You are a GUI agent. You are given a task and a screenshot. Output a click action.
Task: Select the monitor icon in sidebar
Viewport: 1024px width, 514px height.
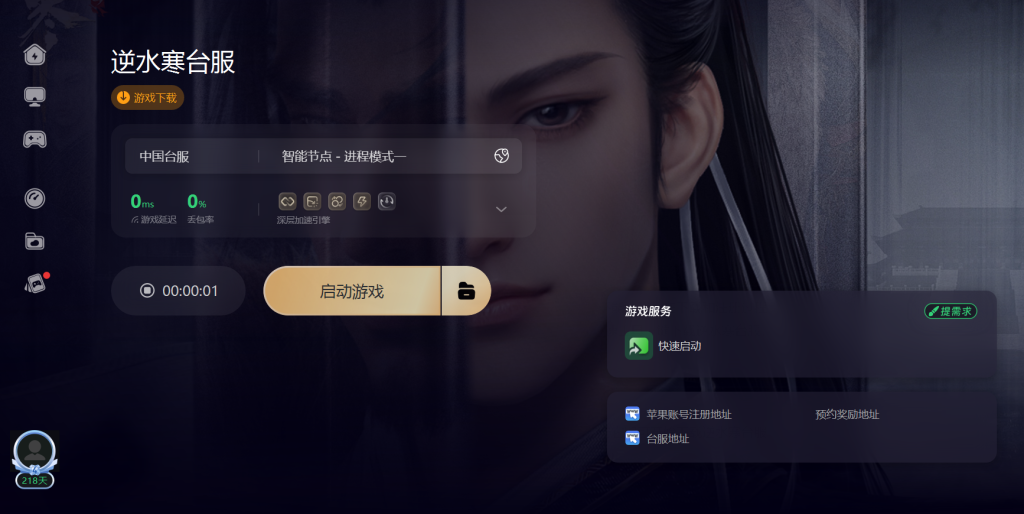[35, 97]
